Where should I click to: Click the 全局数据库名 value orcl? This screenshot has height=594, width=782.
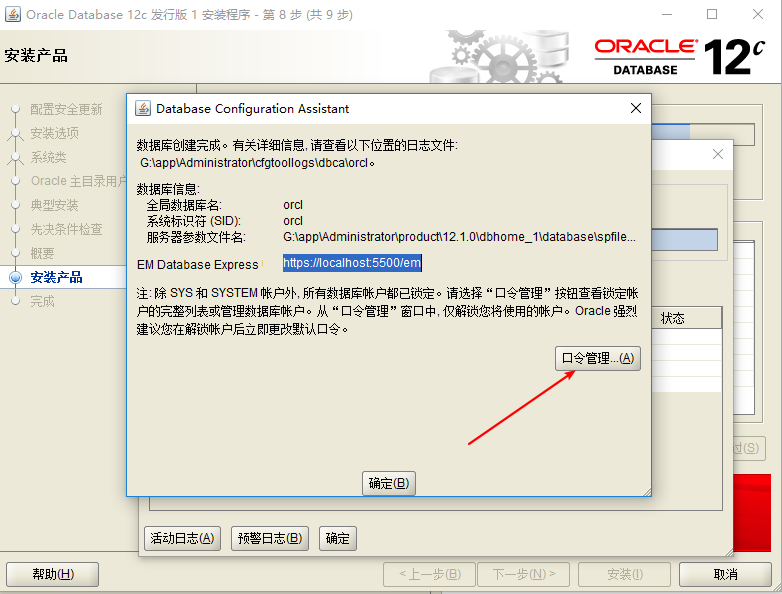click(293, 205)
